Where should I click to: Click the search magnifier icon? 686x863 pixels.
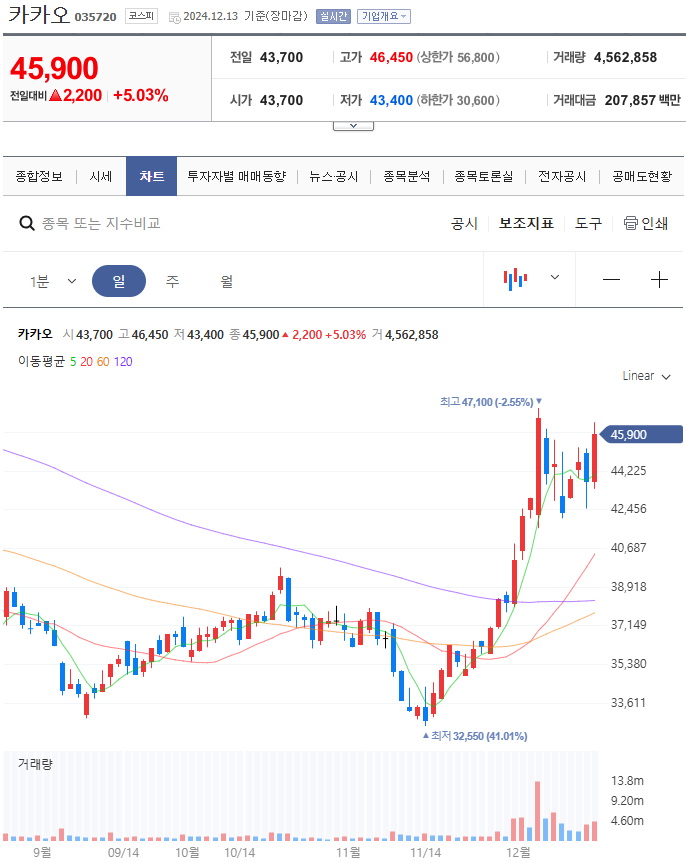pos(26,223)
